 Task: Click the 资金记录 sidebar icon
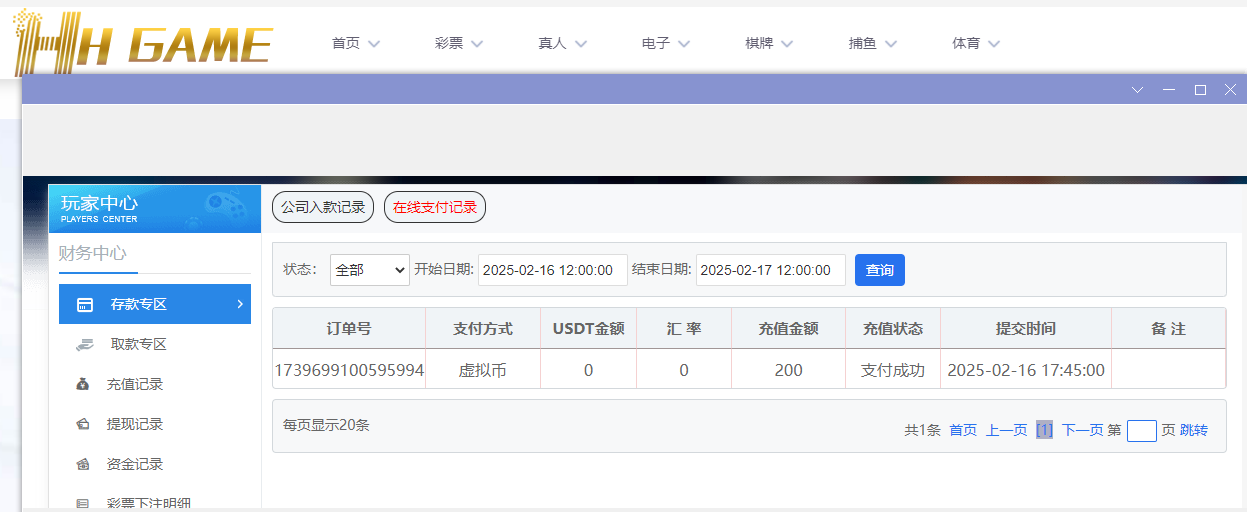coord(84,465)
